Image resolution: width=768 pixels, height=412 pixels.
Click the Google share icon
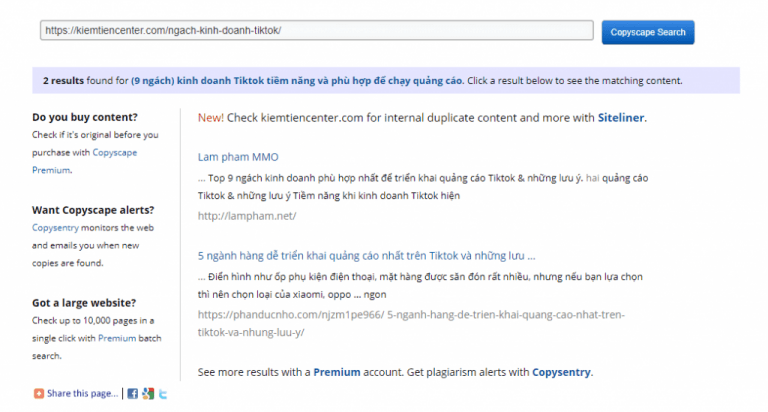tap(147, 393)
